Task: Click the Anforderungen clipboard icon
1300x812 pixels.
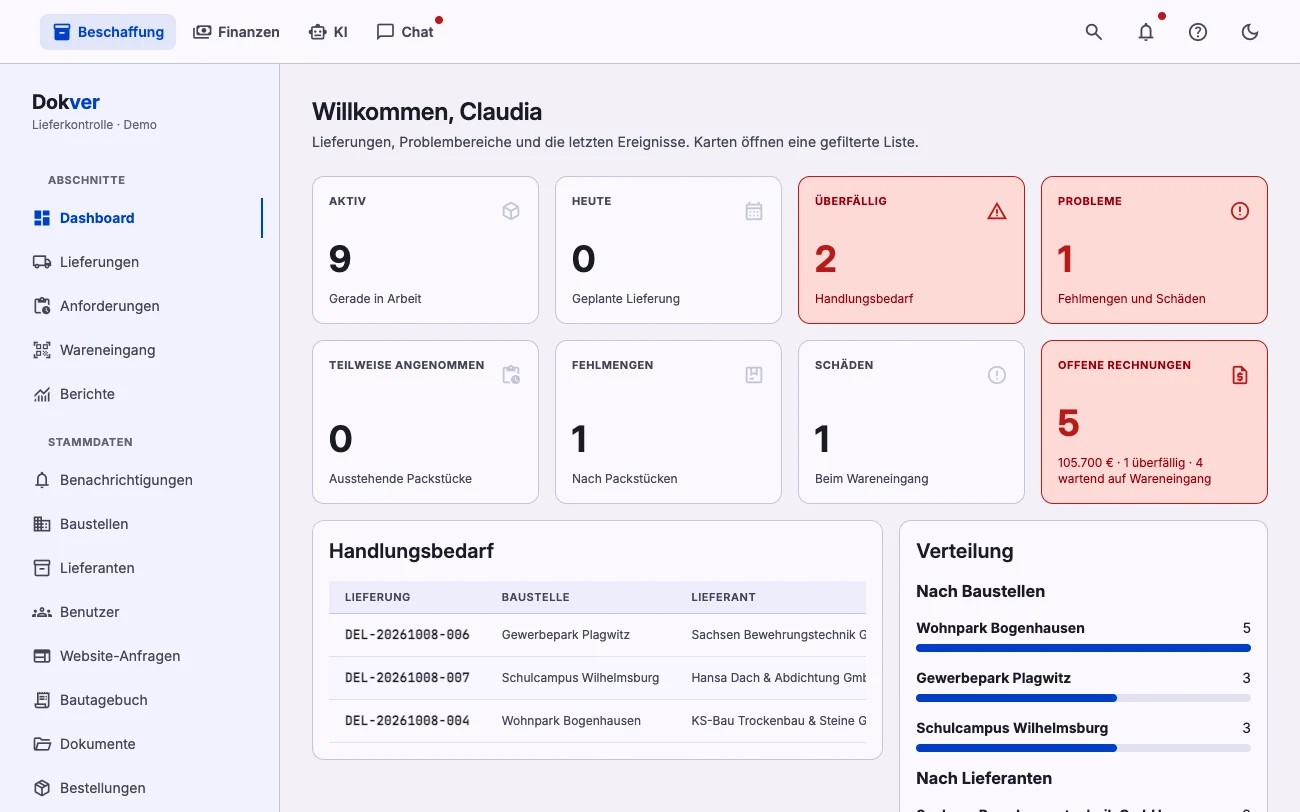Action: click(x=42, y=306)
